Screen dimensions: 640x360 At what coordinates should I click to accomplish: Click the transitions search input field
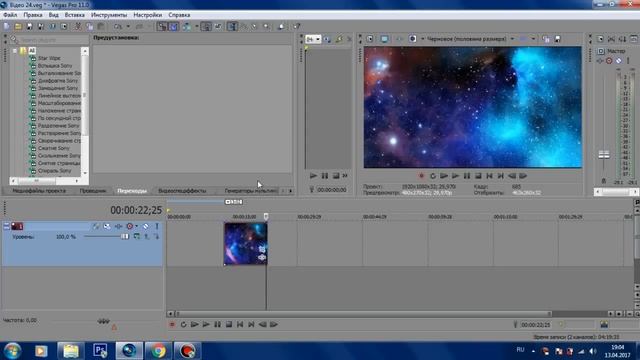53,40
